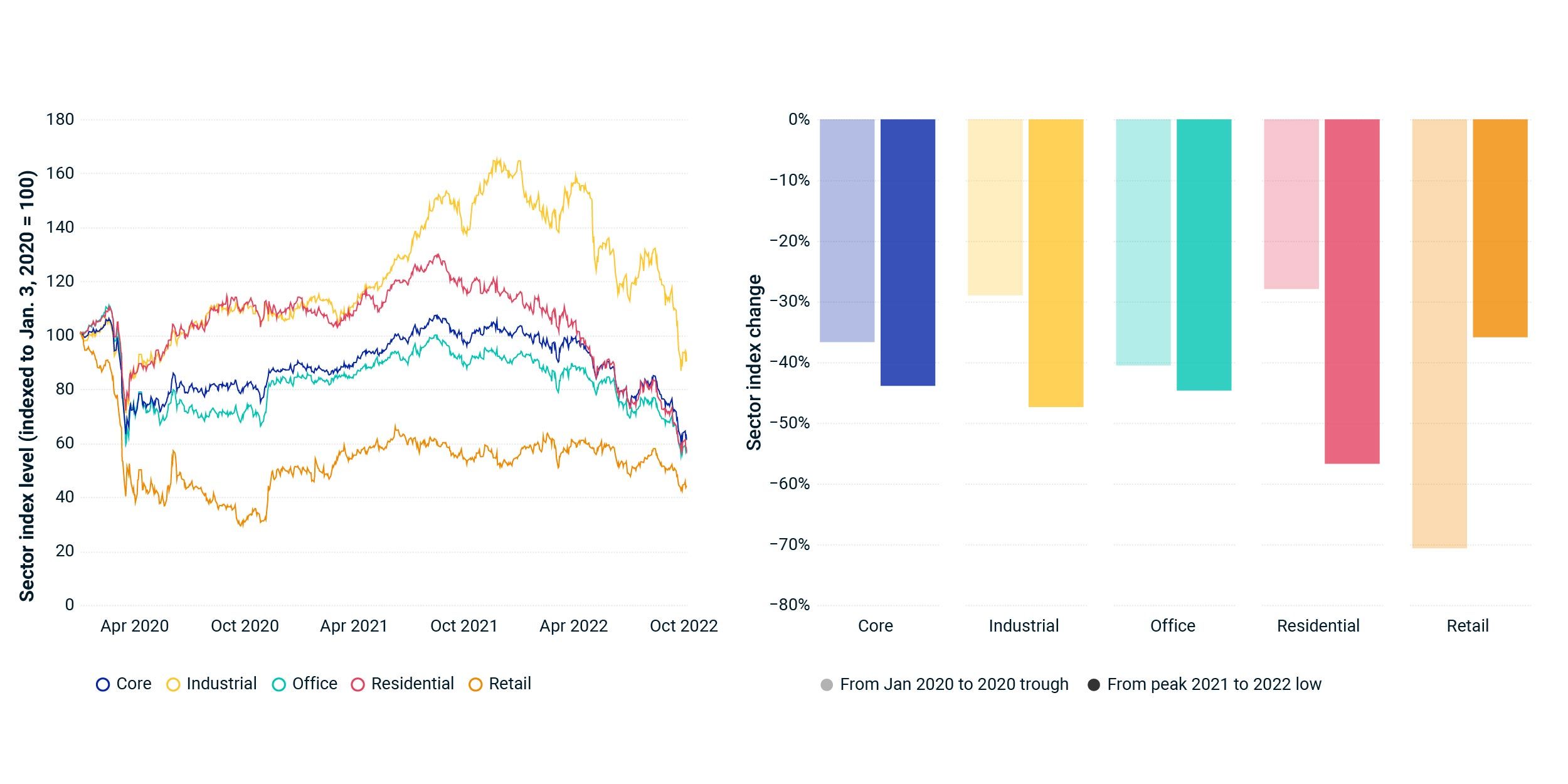
Task: Click the light orange Retail trough bar
Action: [1439, 333]
